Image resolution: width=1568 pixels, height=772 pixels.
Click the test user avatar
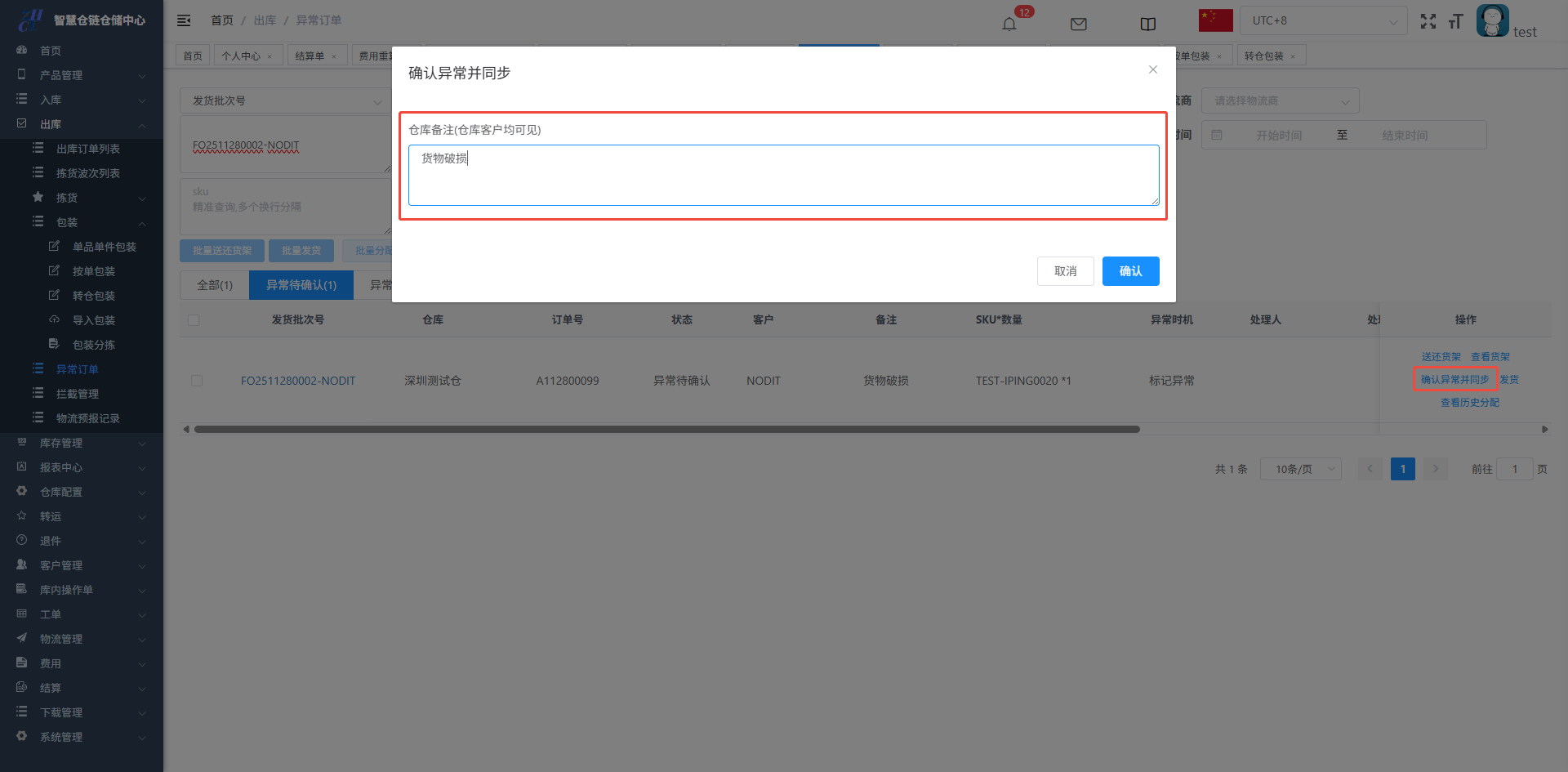1492,20
